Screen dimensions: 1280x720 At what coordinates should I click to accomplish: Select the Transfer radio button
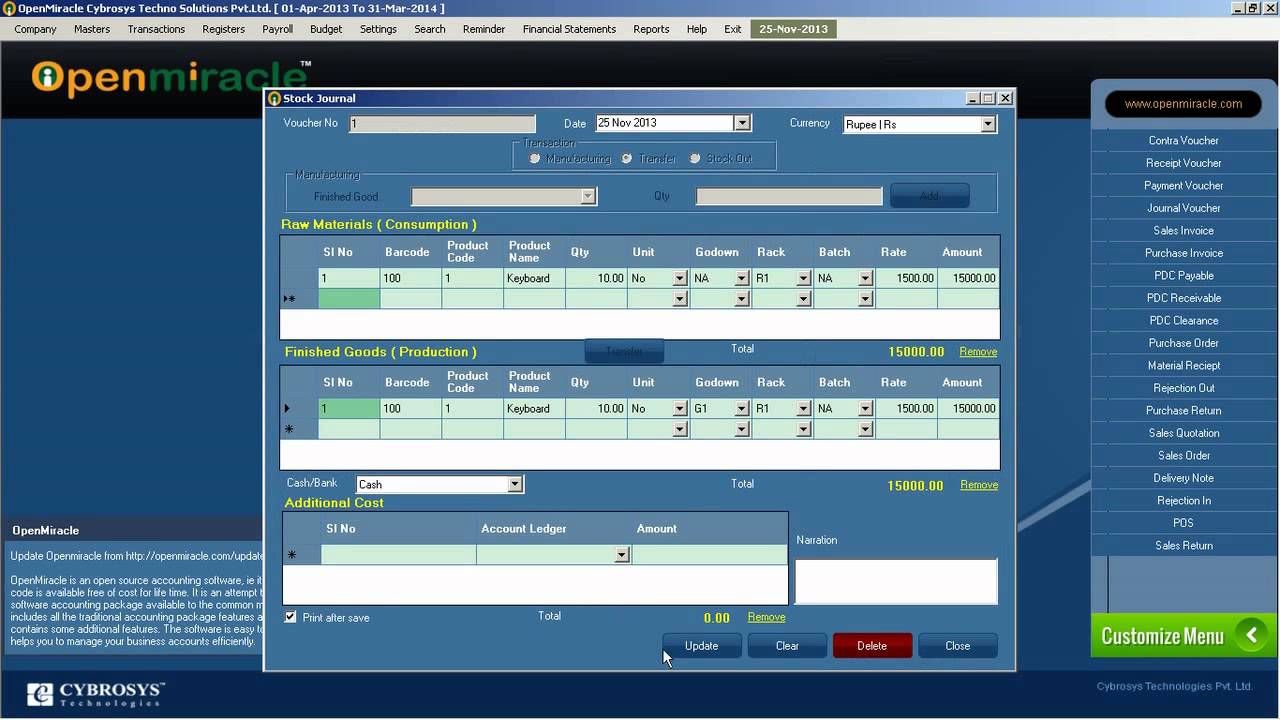click(627, 158)
